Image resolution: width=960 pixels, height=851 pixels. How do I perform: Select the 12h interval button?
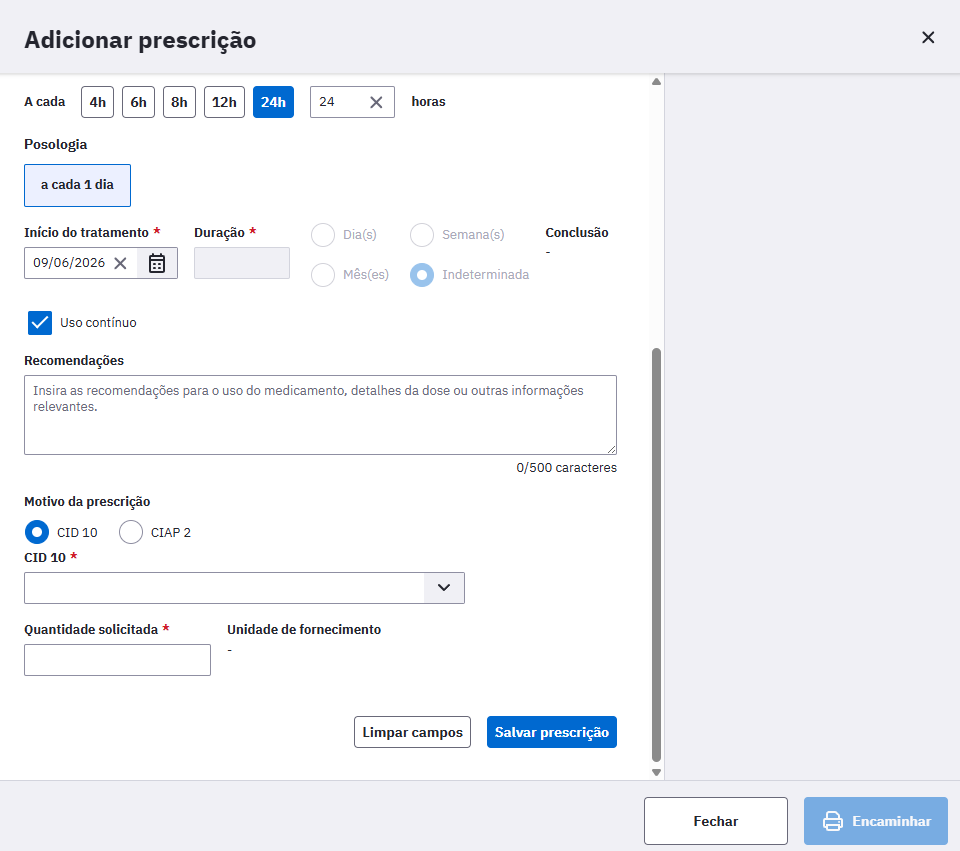point(224,102)
